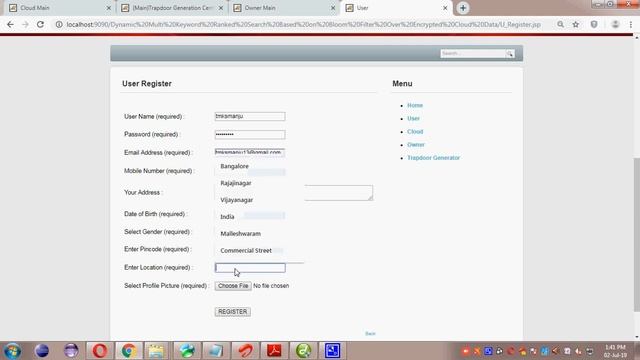The image size is (640, 360).
Task: Click the User Name field
Action: 250,116
